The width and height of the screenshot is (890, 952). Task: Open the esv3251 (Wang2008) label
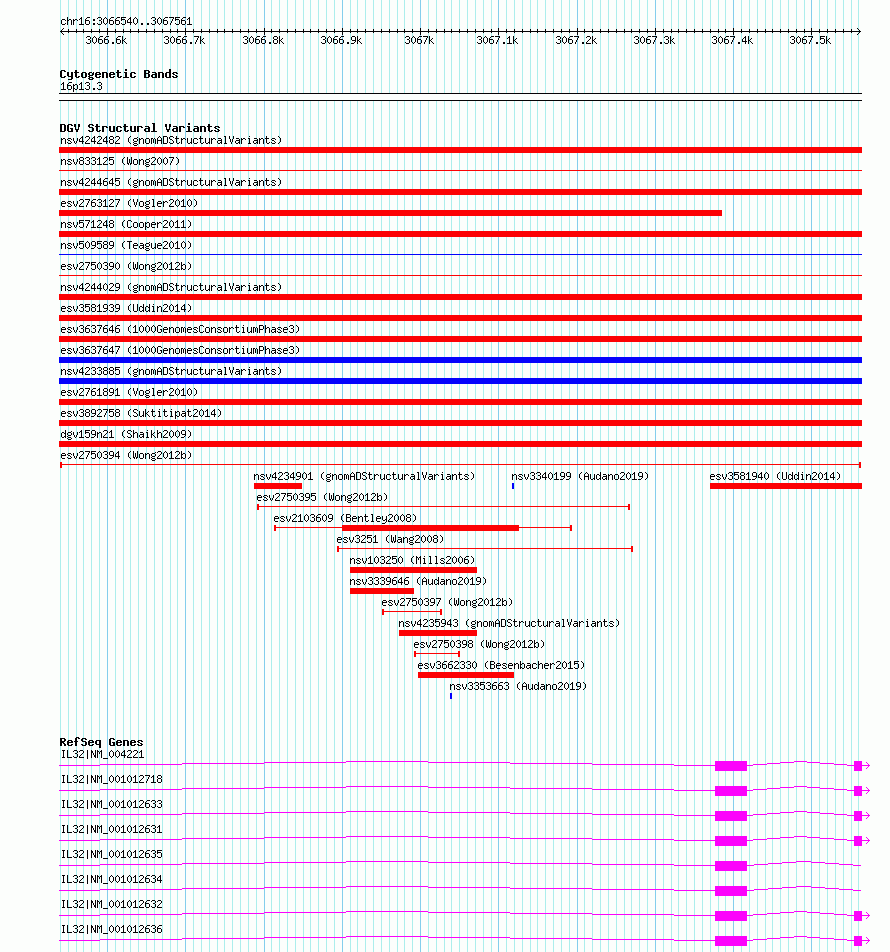pyautogui.click(x=390, y=539)
